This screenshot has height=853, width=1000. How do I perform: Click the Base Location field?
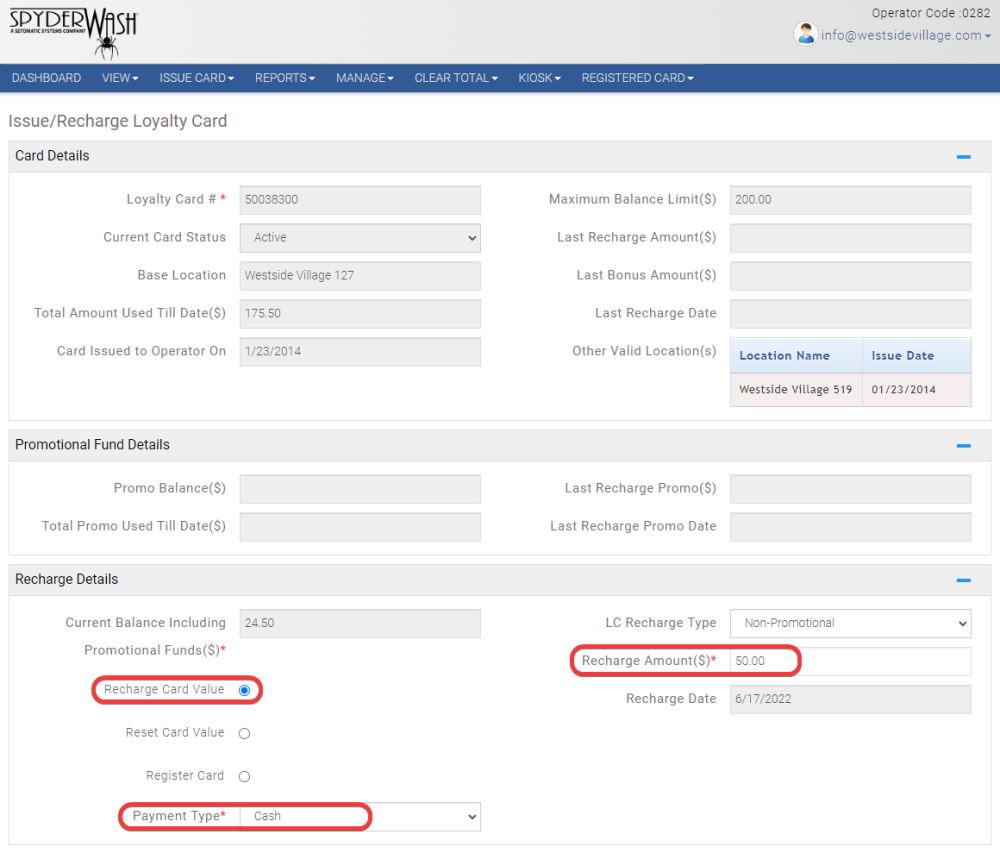tap(360, 276)
